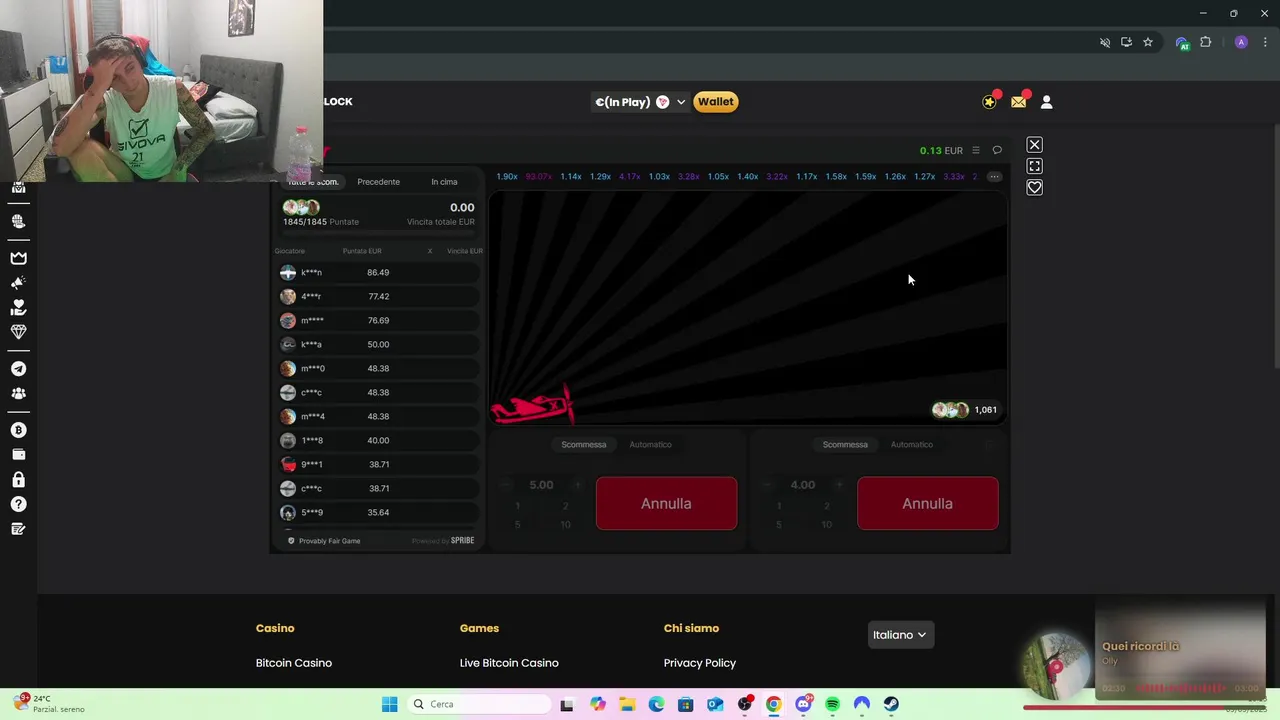Click player 4***r row with 77.42
This screenshot has width=1280, height=720.
tap(378, 296)
